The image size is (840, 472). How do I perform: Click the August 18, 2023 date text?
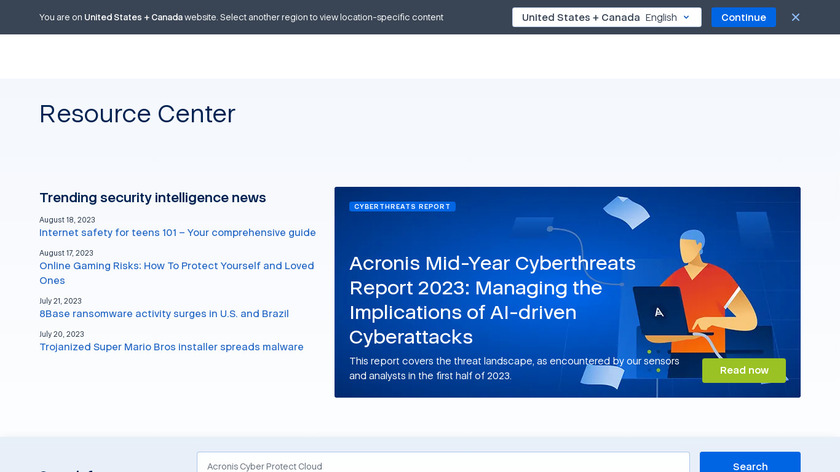[67, 220]
